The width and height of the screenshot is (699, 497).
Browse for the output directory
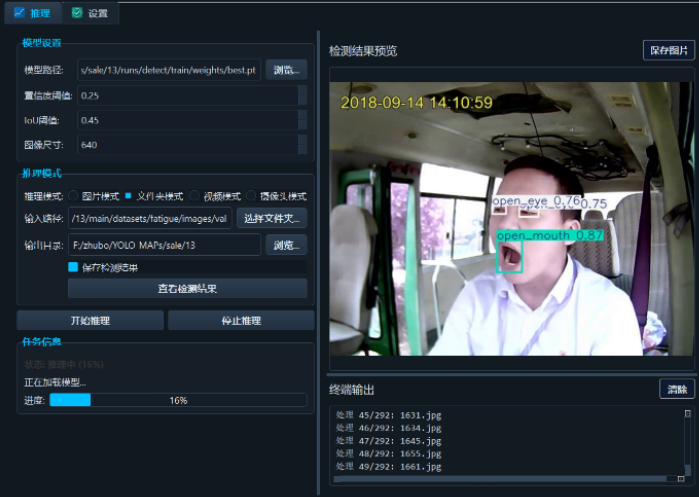tap(286, 245)
